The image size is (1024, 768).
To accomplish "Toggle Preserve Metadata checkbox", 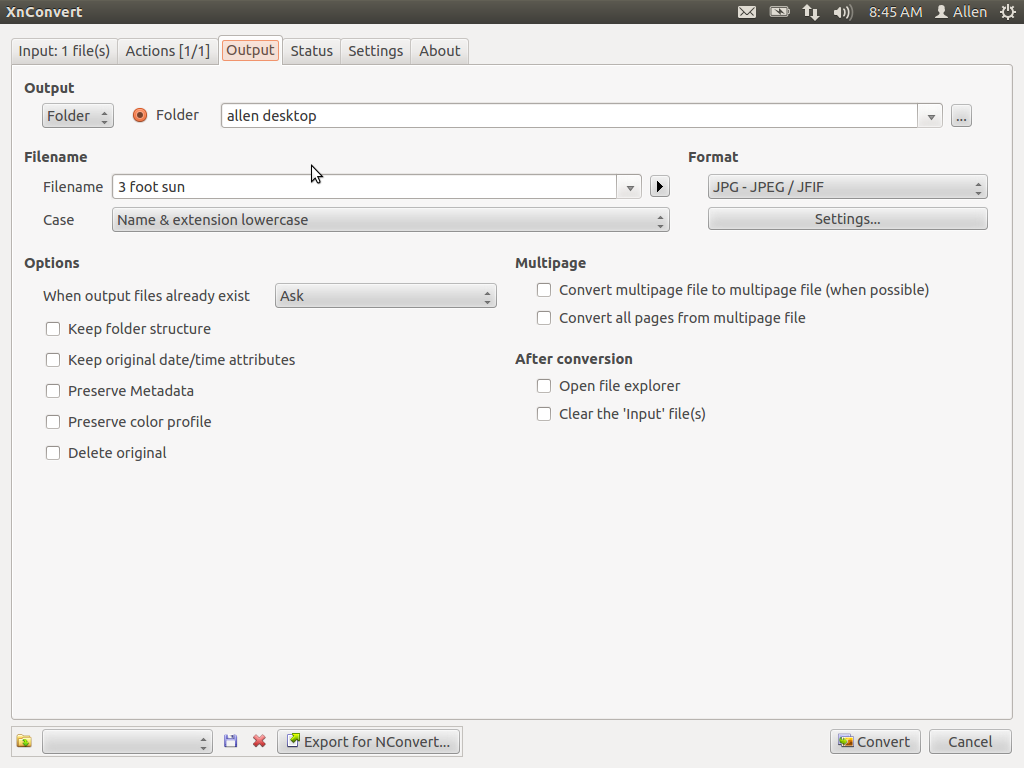I will [53, 391].
